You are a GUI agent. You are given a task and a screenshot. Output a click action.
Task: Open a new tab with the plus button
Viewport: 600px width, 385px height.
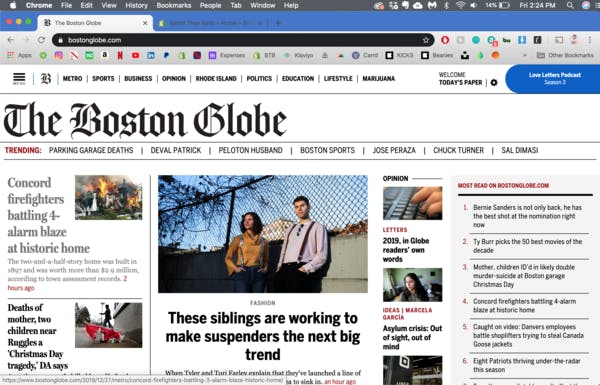point(278,23)
